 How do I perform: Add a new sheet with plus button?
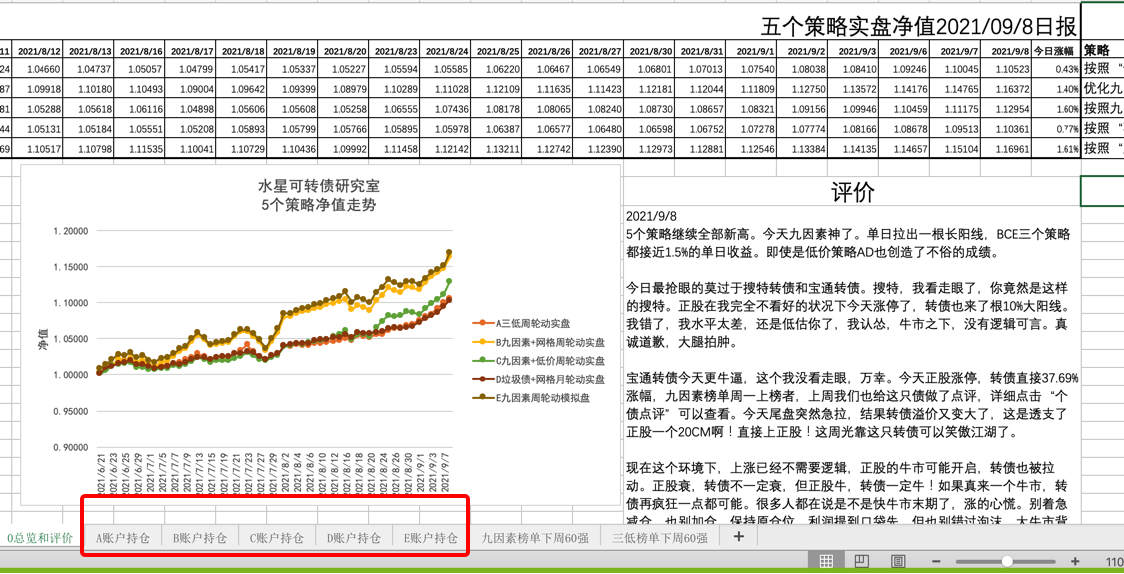coord(739,536)
